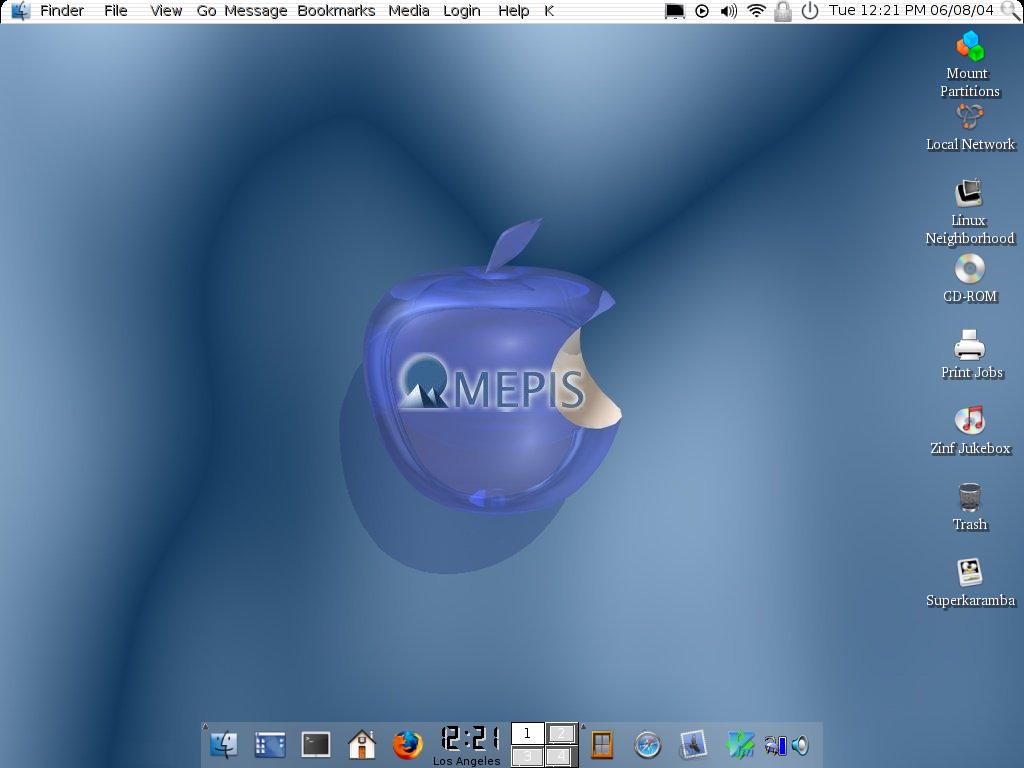
Task: Switch to virtual desktop 1 in pager
Action: (x=527, y=733)
